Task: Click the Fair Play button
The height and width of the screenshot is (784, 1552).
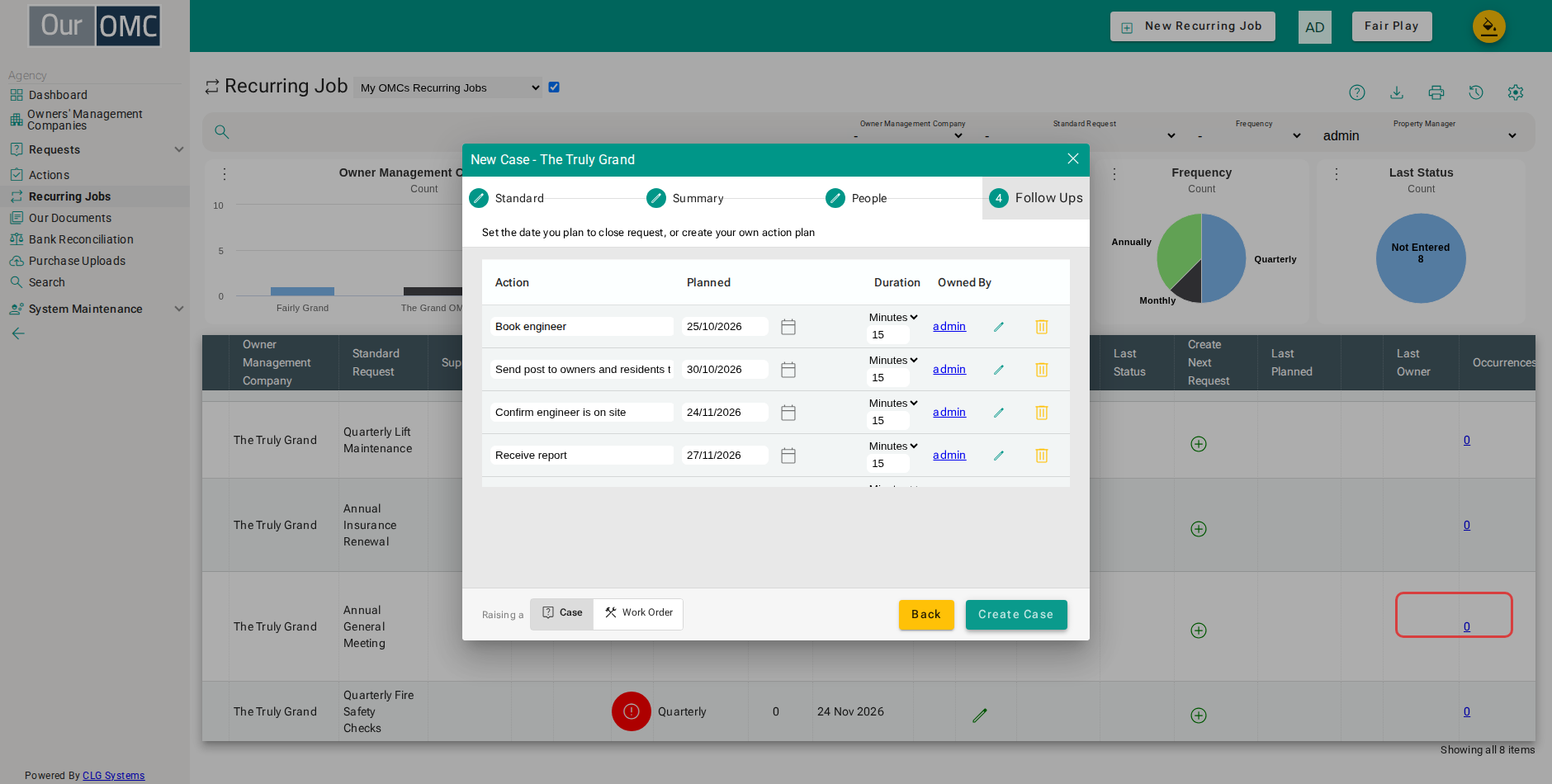Action: pyautogui.click(x=1392, y=26)
